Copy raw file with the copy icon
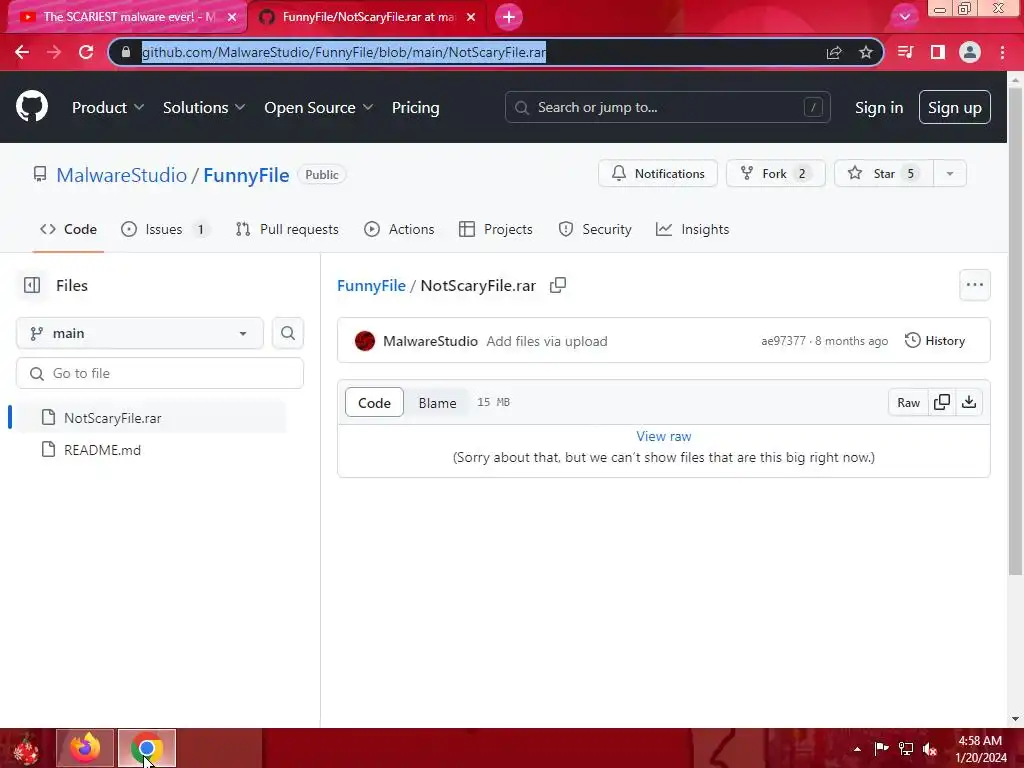The height and width of the screenshot is (768, 1024). [942, 402]
